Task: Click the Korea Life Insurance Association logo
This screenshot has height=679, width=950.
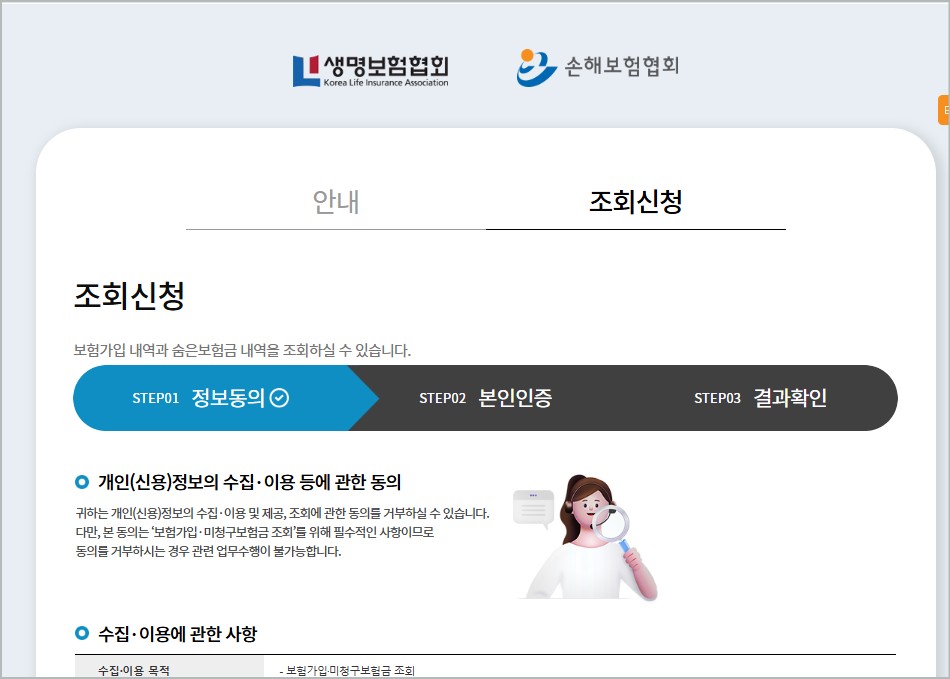Action: (371, 68)
